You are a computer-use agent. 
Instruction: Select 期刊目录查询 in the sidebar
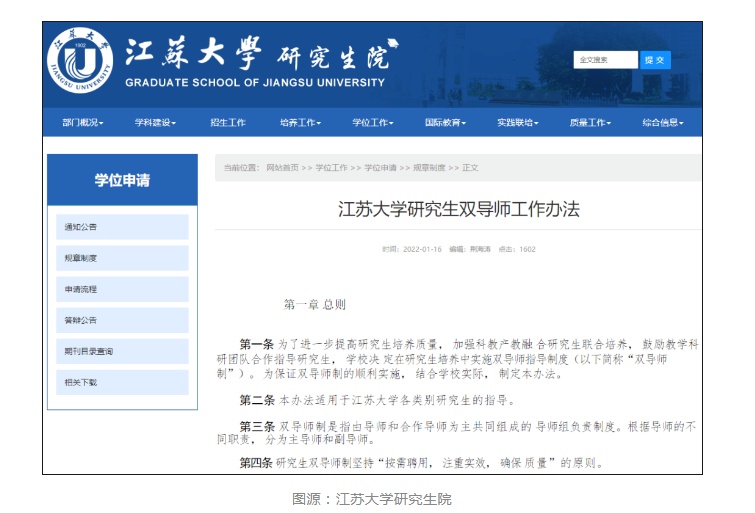pyautogui.click(x=122, y=351)
